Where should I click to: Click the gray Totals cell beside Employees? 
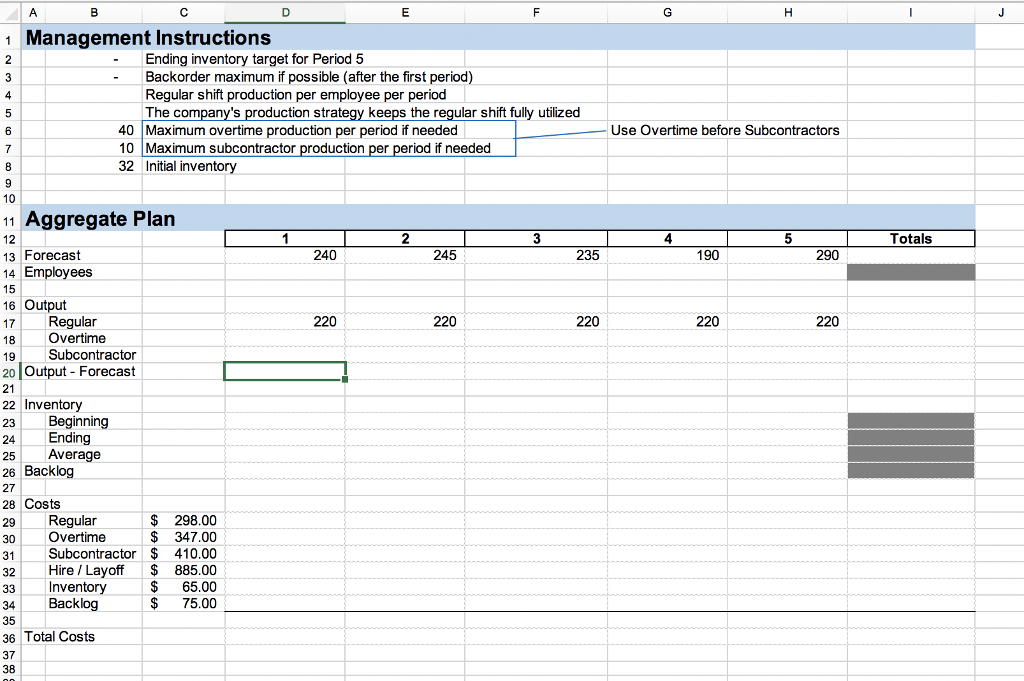coord(910,272)
